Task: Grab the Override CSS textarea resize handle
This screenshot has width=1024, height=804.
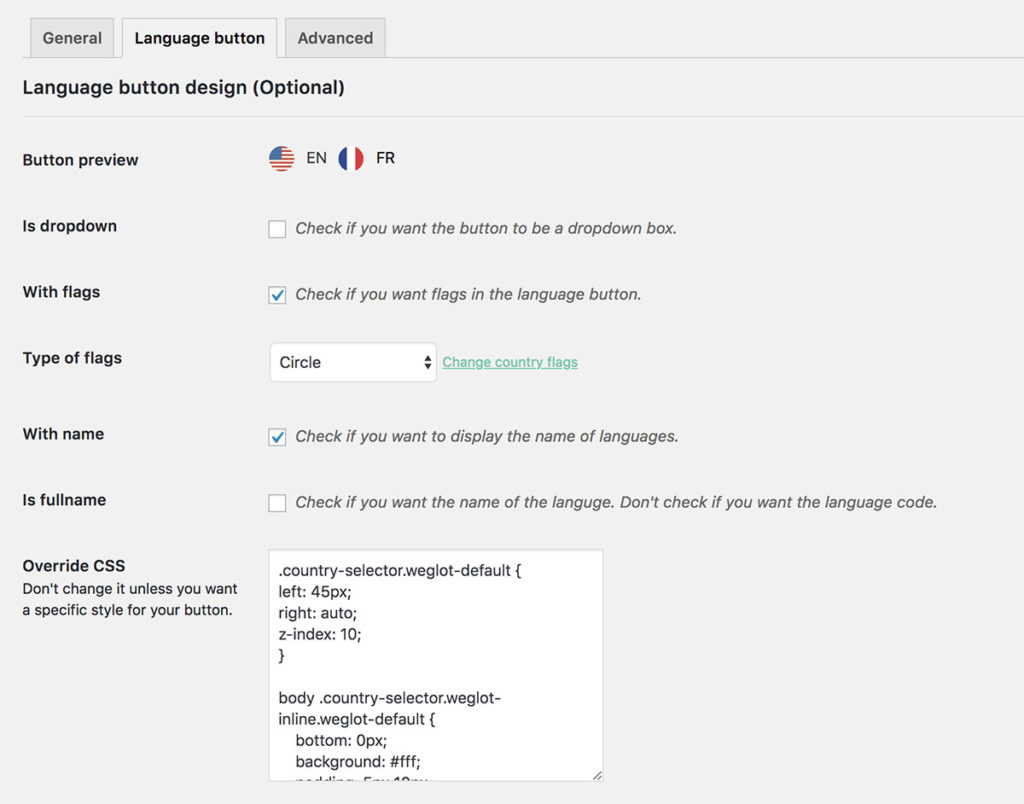Action: (597, 775)
